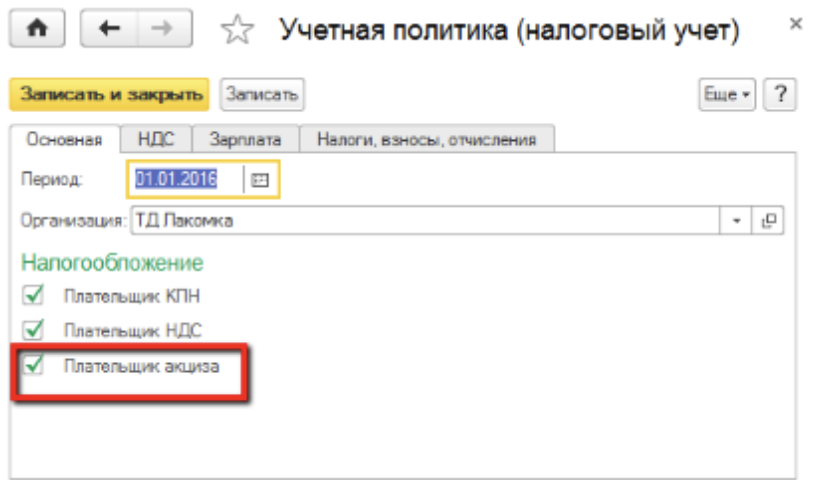Disable the Плательщик акциза checkbox
The height and width of the screenshot is (480, 836).
click(x=34, y=366)
